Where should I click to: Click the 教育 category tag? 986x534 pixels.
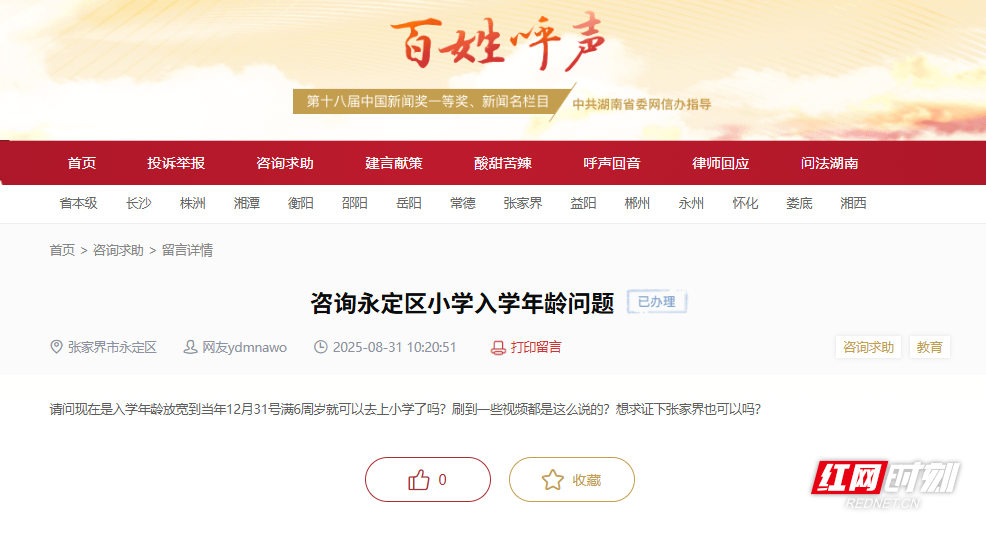929,347
